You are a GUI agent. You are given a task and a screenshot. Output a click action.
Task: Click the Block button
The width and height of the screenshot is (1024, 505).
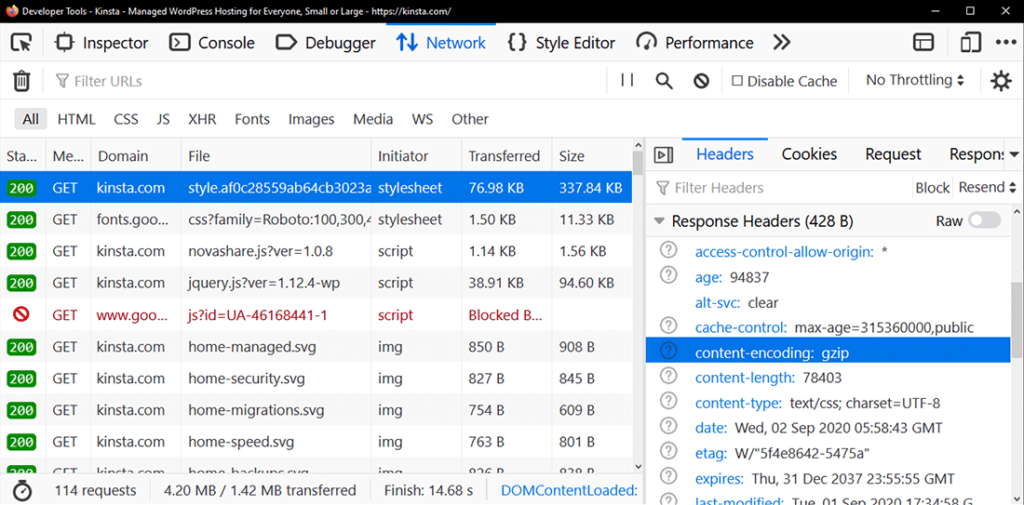click(932, 187)
